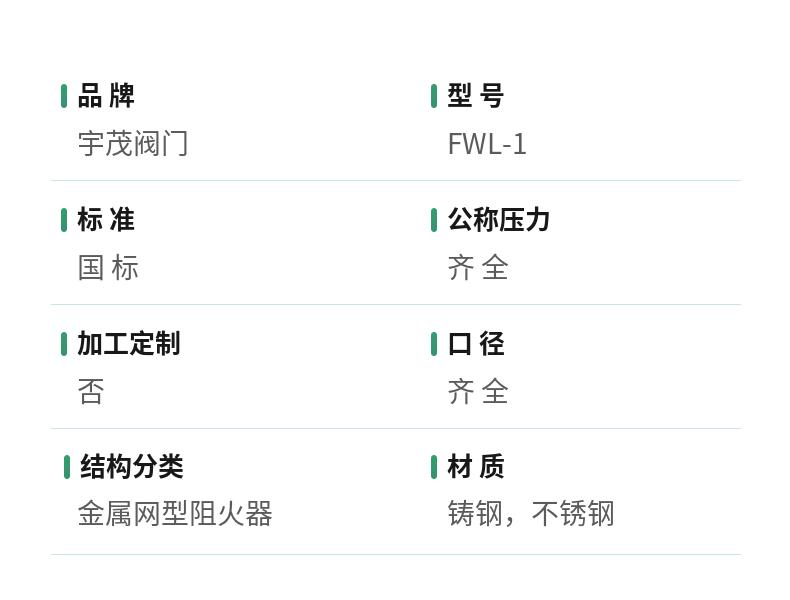Image resolution: width=790 pixels, height=600 pixels.
Task: Select the 铸钢，不锈钢 material value
Action: [531, 514]
